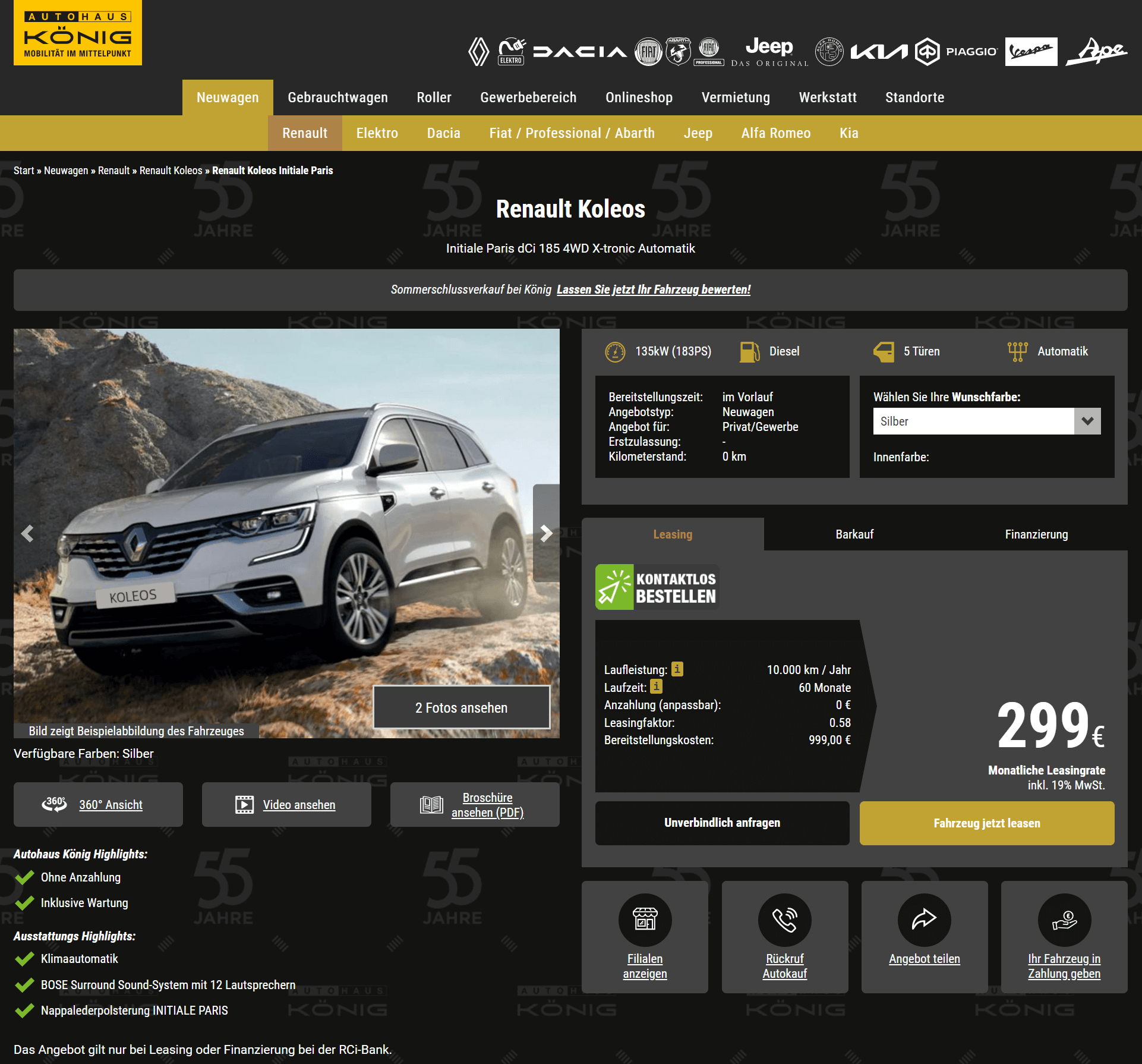This screenshot has height=1064, width=1142.
Task: Click the Filialen anzeigen store icon
Action: (x=645, y=920)
